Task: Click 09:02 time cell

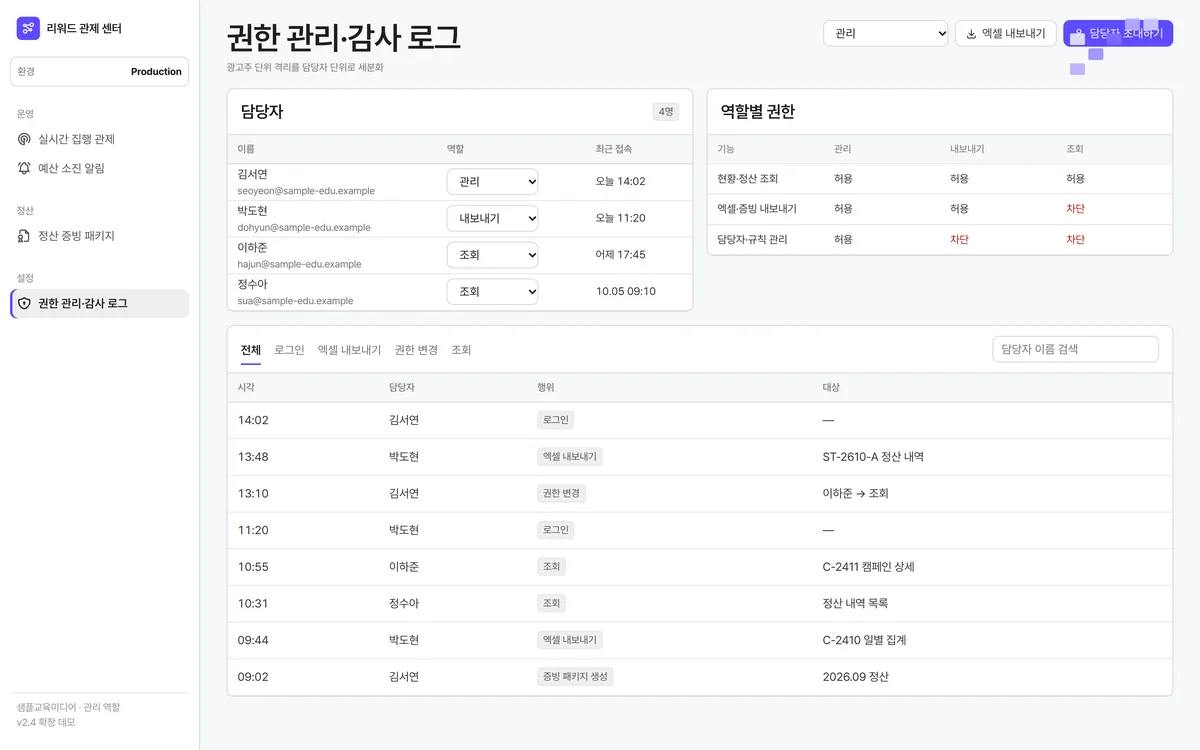Action: coord(253,676)
